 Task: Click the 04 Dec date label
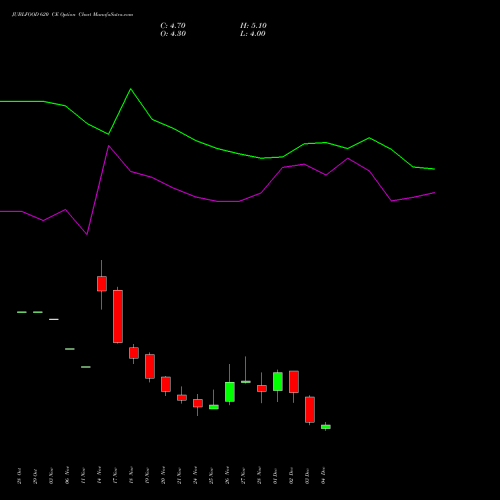tap(323, 476)
